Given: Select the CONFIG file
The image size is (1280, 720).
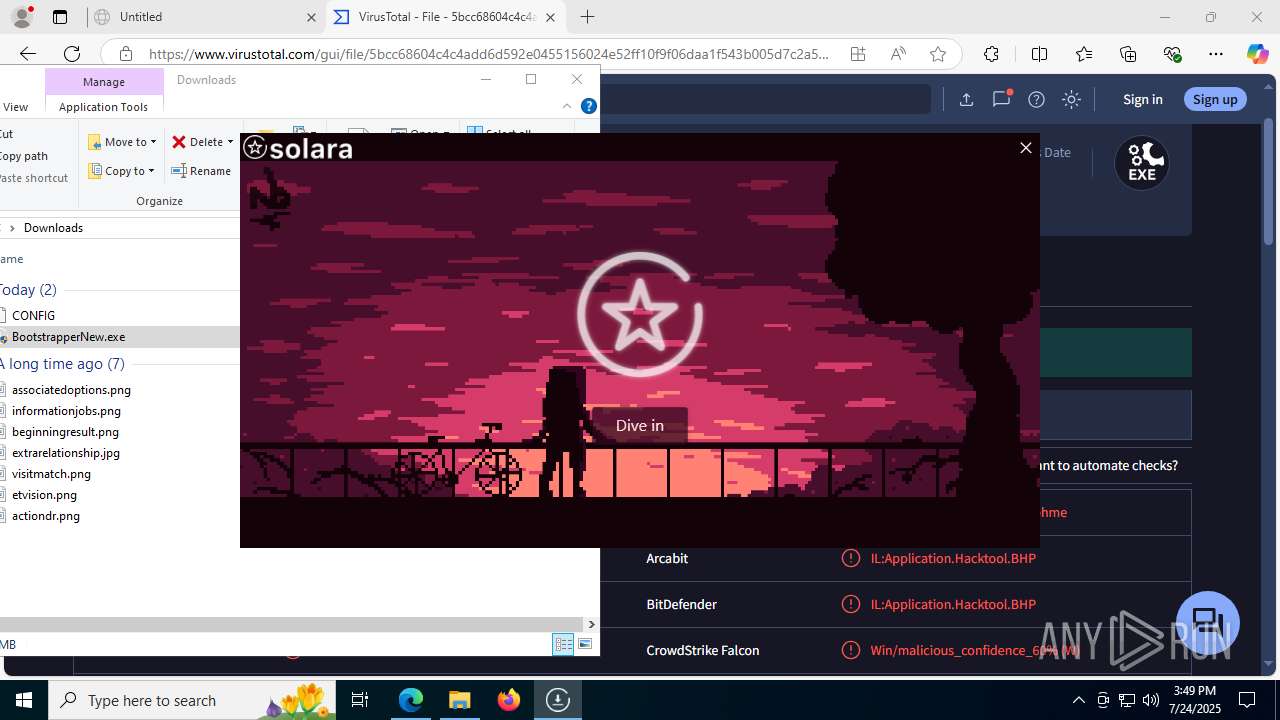Looking at the screenshot, I should 33,316.
